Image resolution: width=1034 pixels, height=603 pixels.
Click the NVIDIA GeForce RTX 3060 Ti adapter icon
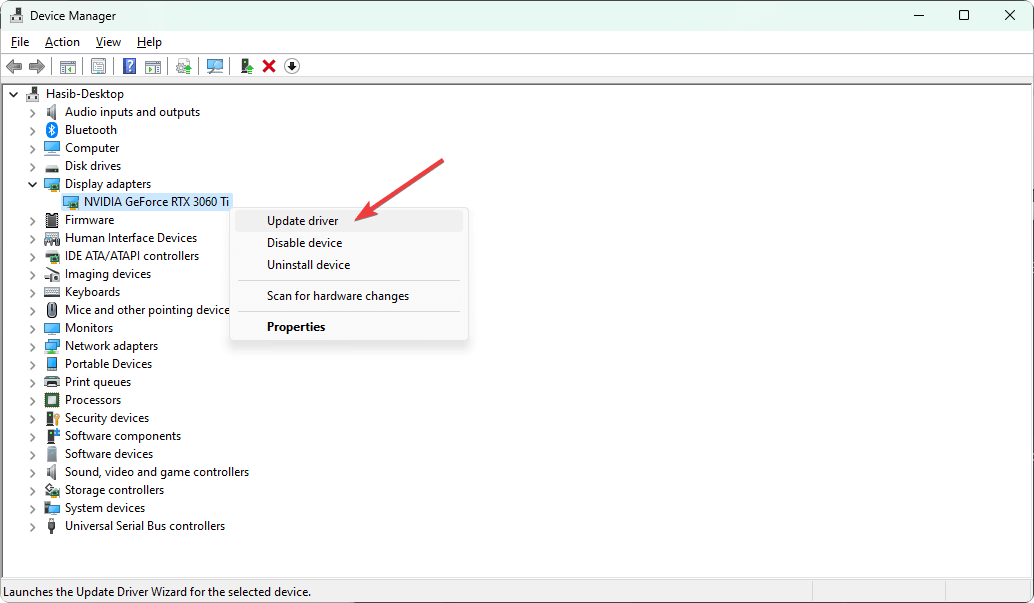pos(71,203)
